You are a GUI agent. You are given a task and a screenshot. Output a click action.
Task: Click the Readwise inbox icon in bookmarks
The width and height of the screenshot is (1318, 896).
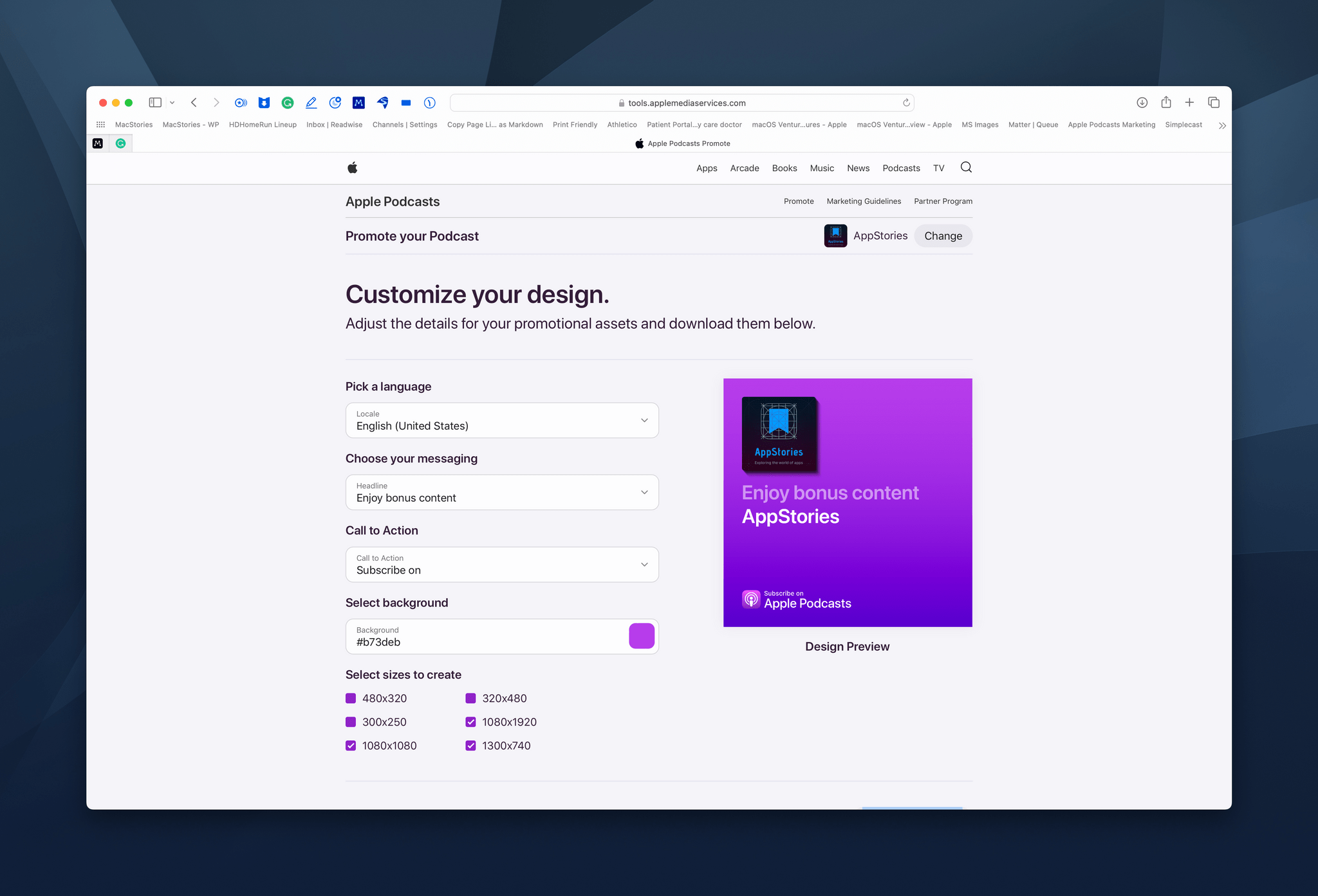334,124
